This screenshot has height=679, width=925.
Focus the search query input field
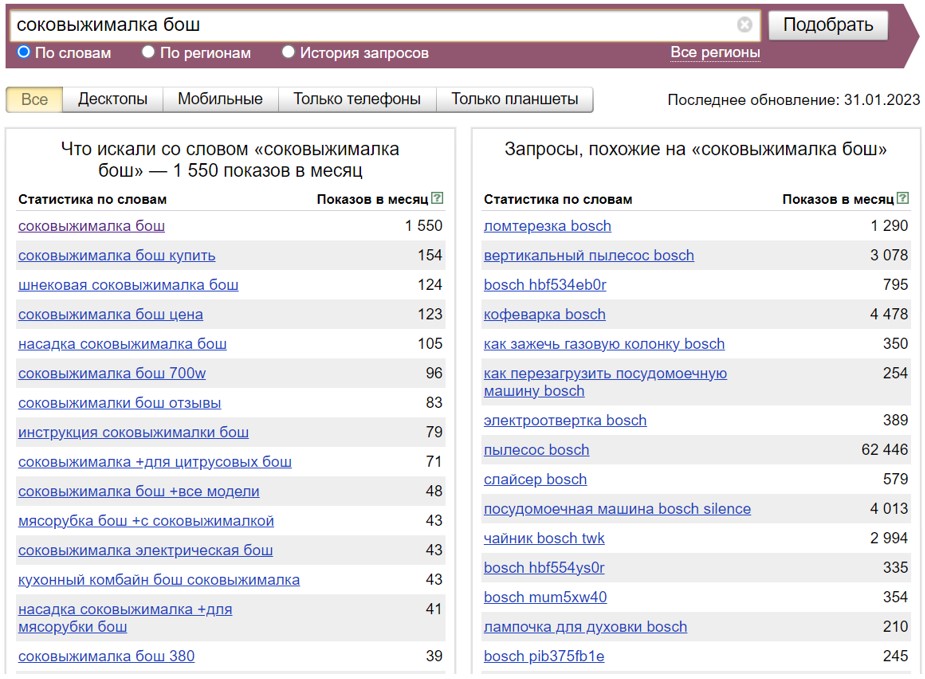tap(372, 25)
